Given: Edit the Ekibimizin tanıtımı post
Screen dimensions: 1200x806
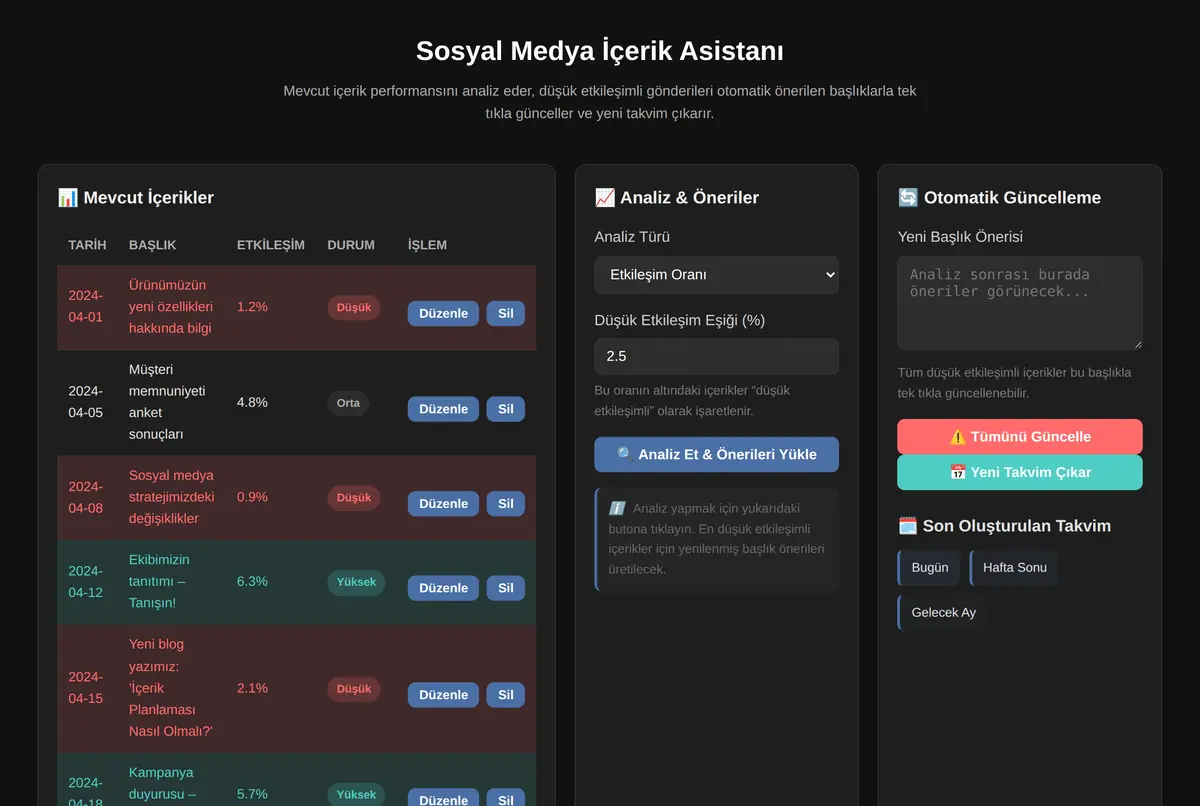Looking at the screenshot, I should pyautogui.click(x=443, y=588).
